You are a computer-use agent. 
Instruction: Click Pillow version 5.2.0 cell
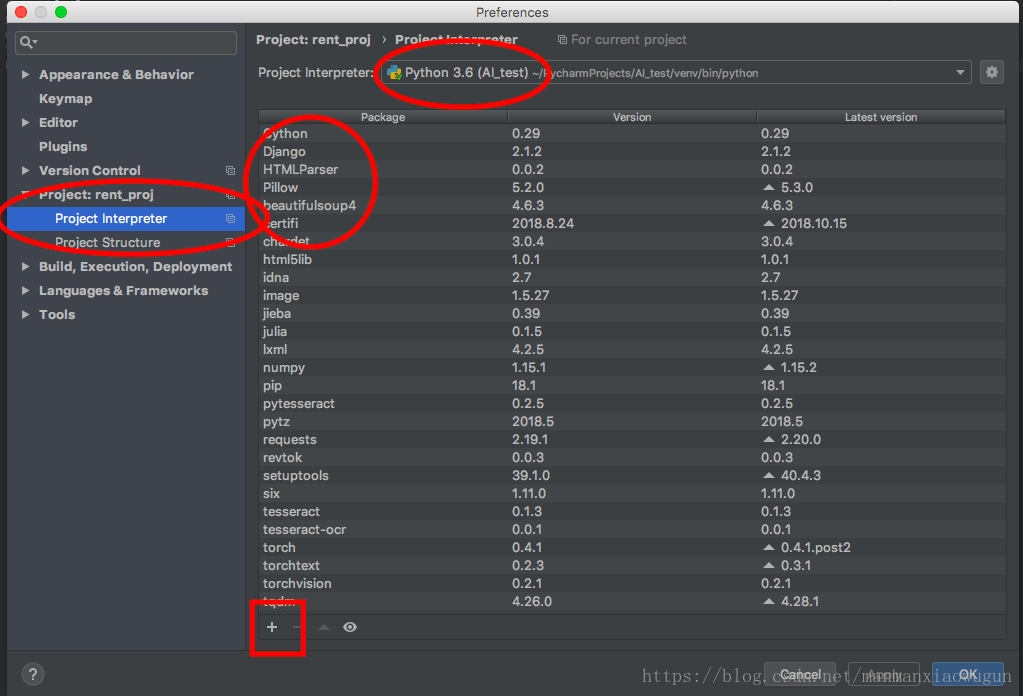528,187
